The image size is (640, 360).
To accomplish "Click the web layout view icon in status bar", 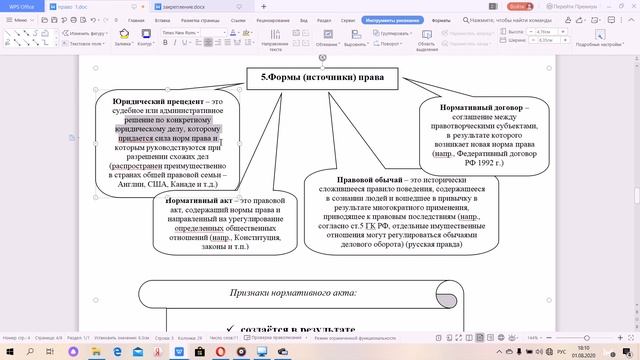I will (x=501, y=338).
